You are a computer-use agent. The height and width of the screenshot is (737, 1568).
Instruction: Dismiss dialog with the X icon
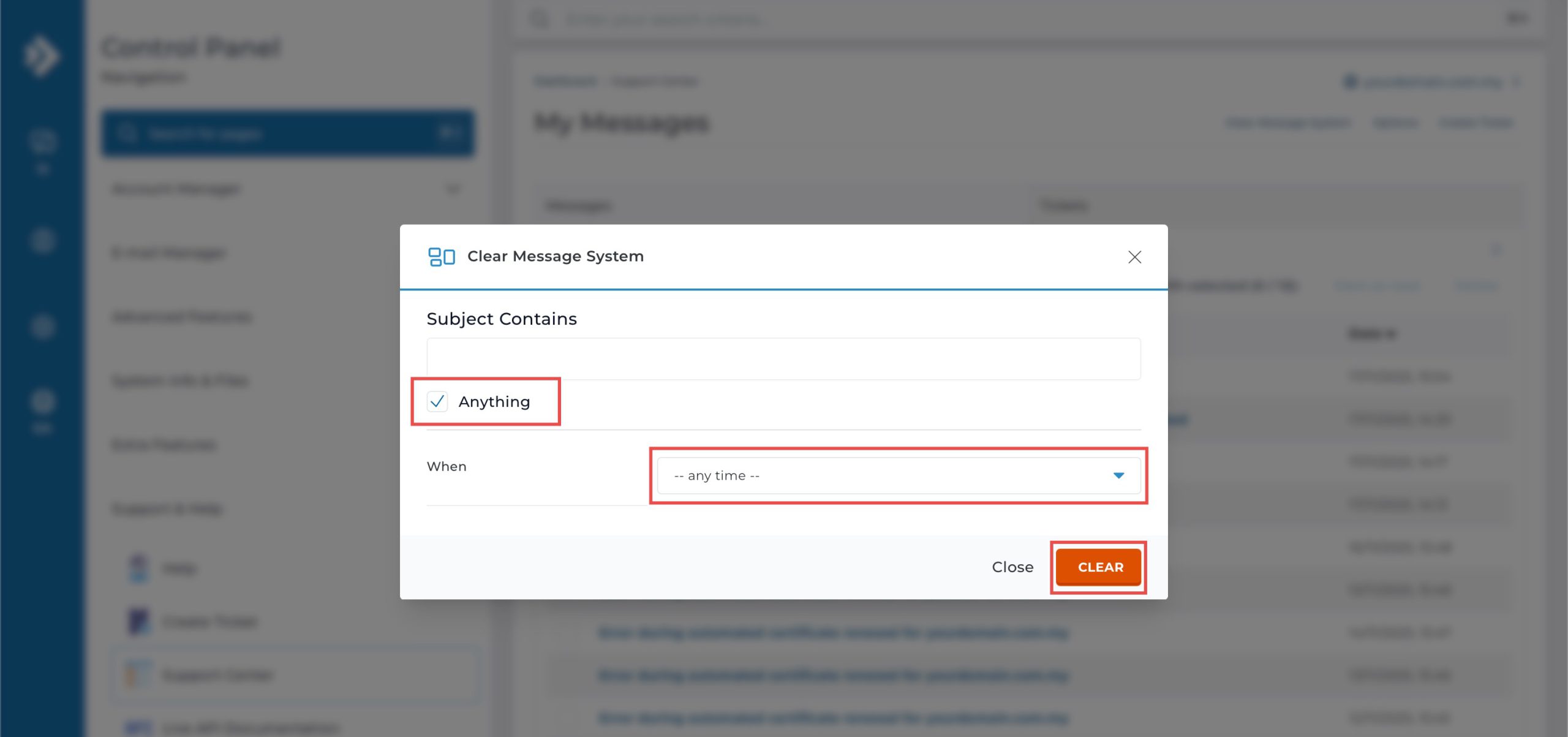coord(1134,257)
